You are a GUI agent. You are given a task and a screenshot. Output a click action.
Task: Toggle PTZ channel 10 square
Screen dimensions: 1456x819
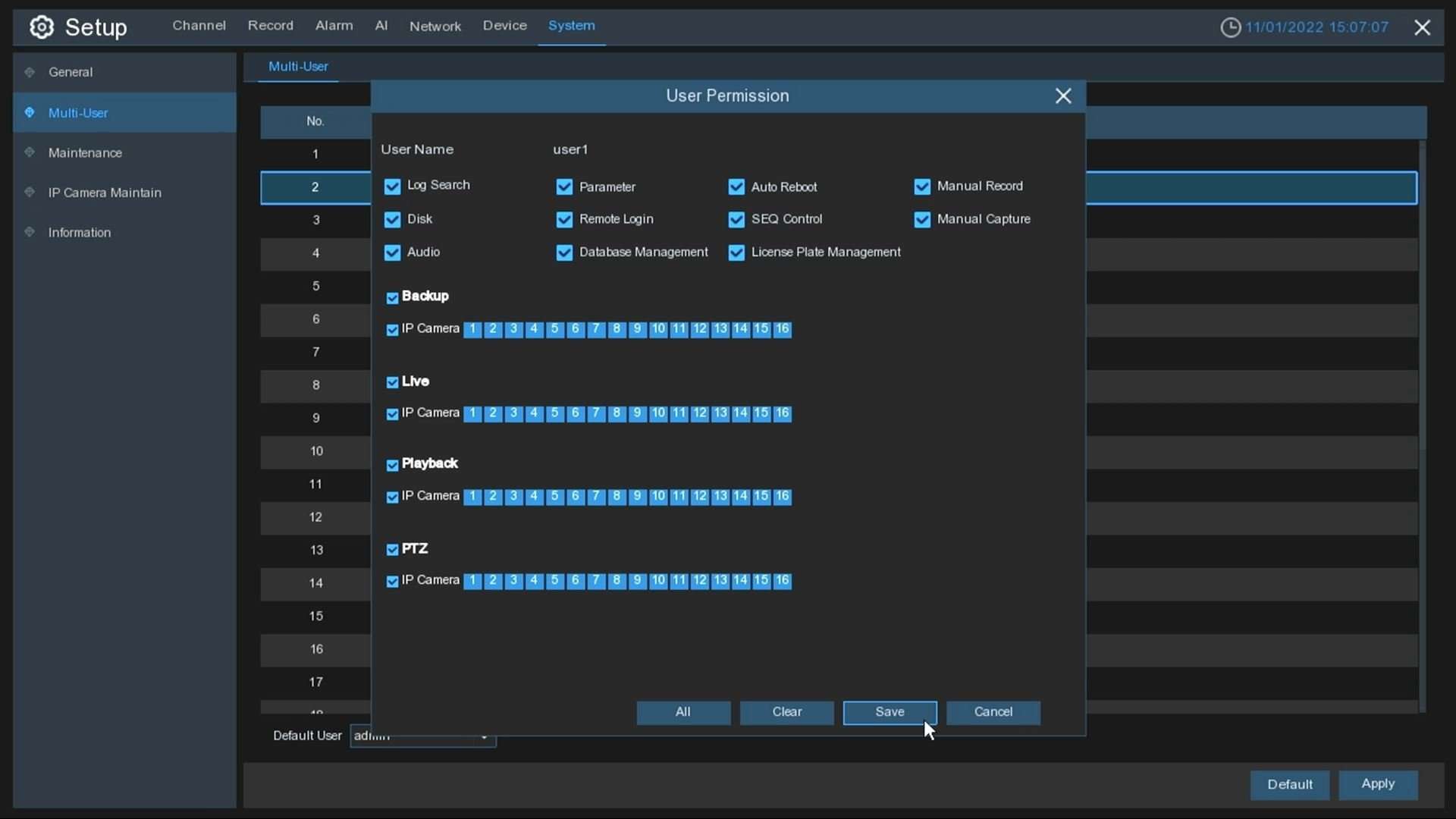(x=657, y=581)
